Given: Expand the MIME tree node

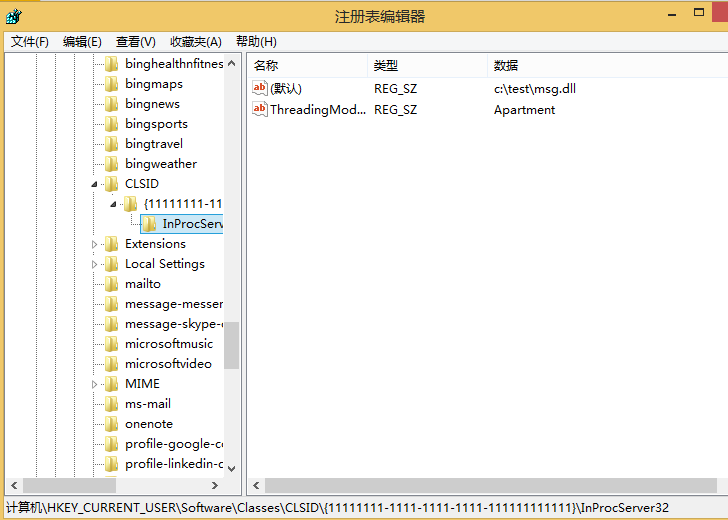Looking at the screenshot, I should point(94,384).
